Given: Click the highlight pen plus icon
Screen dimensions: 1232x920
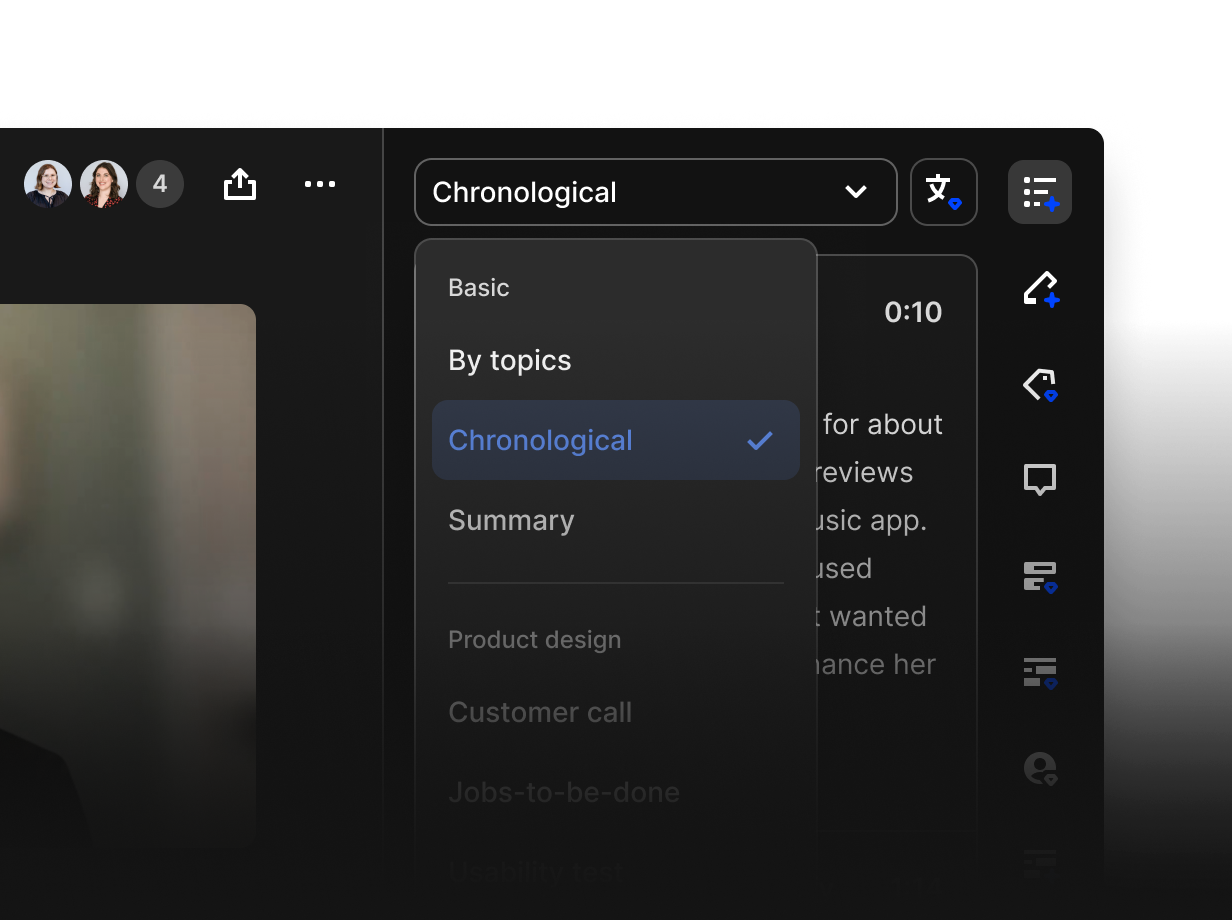Looking at the screenshot, I should pyautogui.click(x=1040, y=289).
